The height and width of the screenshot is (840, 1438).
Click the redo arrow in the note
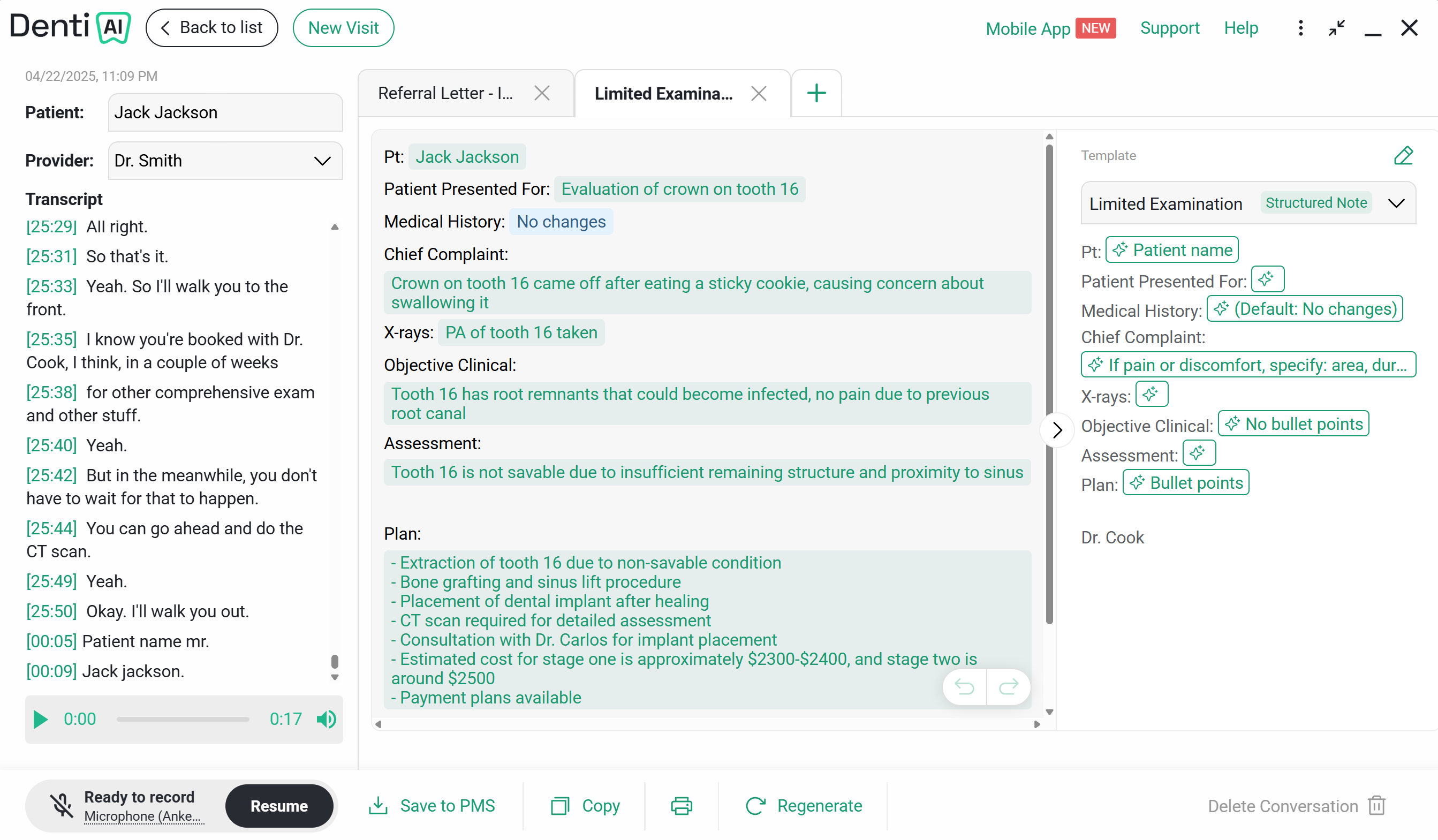[x=1008, y=686]
